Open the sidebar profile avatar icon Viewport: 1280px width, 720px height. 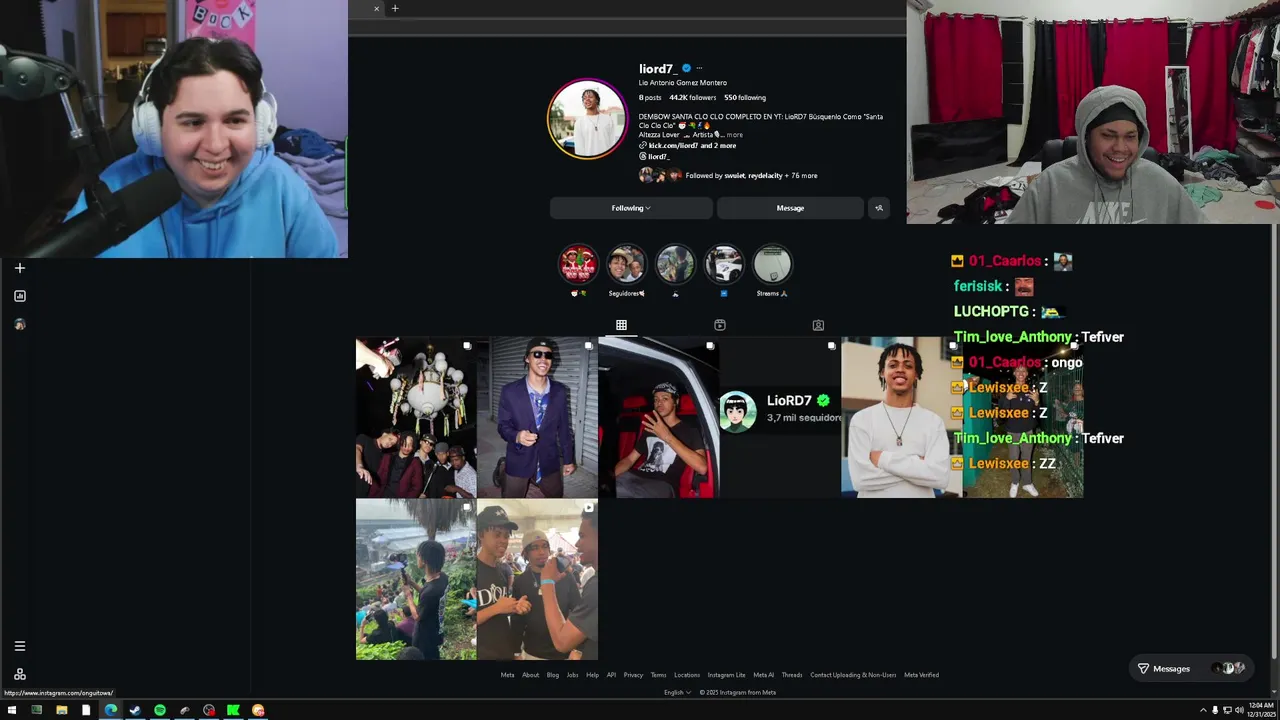pyautogui.click(x=20, y=324)
